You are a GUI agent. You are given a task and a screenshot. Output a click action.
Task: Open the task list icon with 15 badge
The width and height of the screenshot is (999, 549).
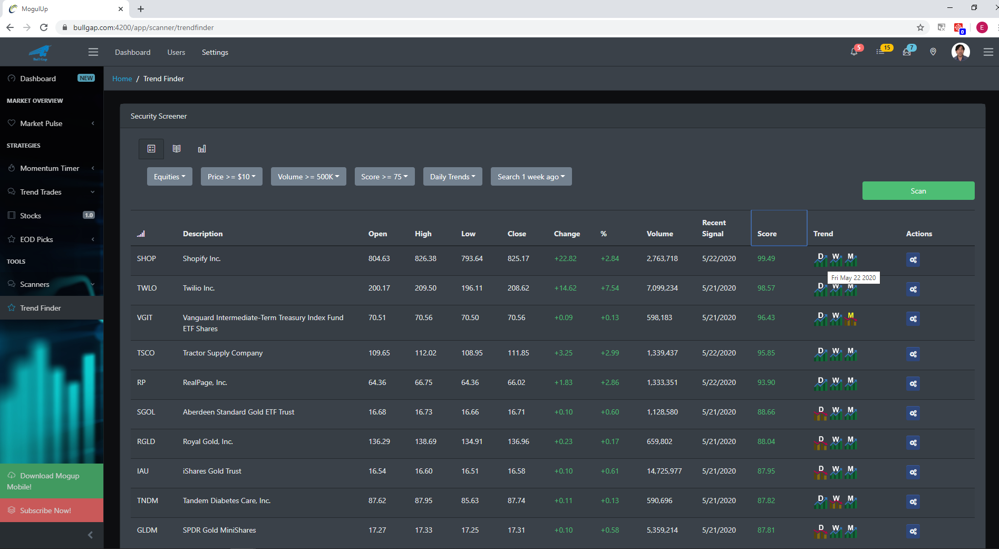[880, 52]
